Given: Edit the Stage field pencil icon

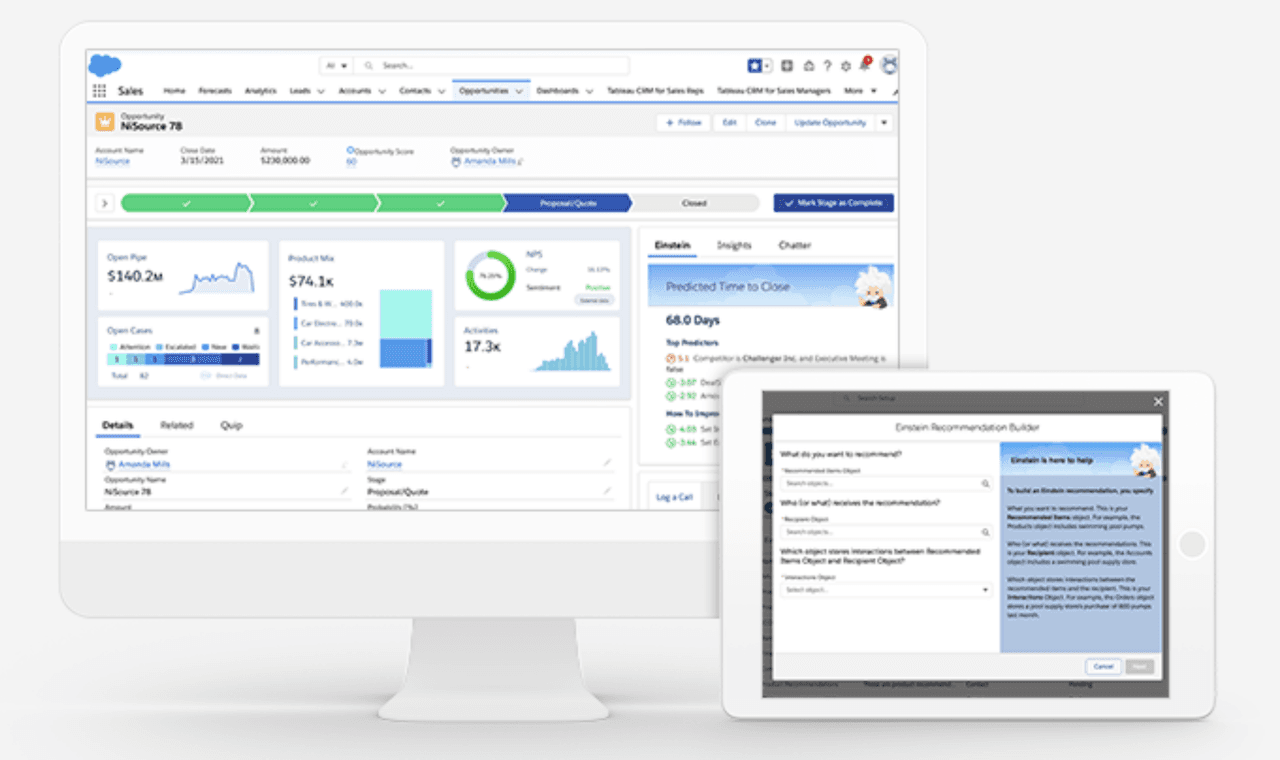Looking at the screenshot, I should [x=606, y=491].
